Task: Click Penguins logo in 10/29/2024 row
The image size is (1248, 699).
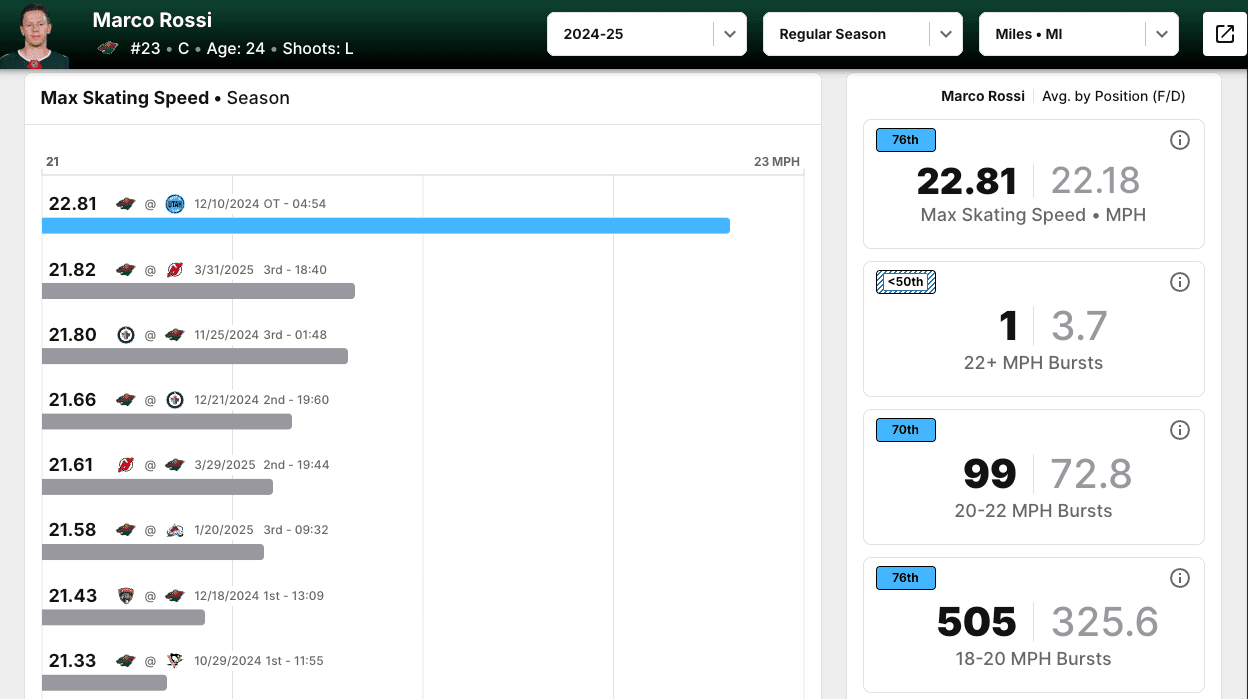Action: pos(175,661)
